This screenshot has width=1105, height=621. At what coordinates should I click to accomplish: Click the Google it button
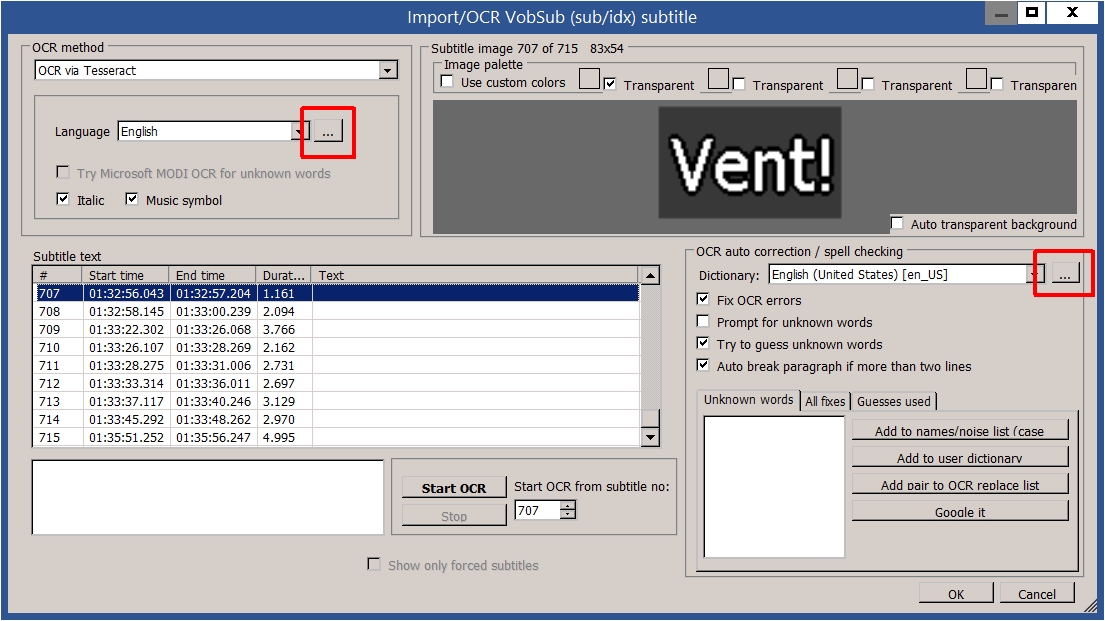click(960, 512)
